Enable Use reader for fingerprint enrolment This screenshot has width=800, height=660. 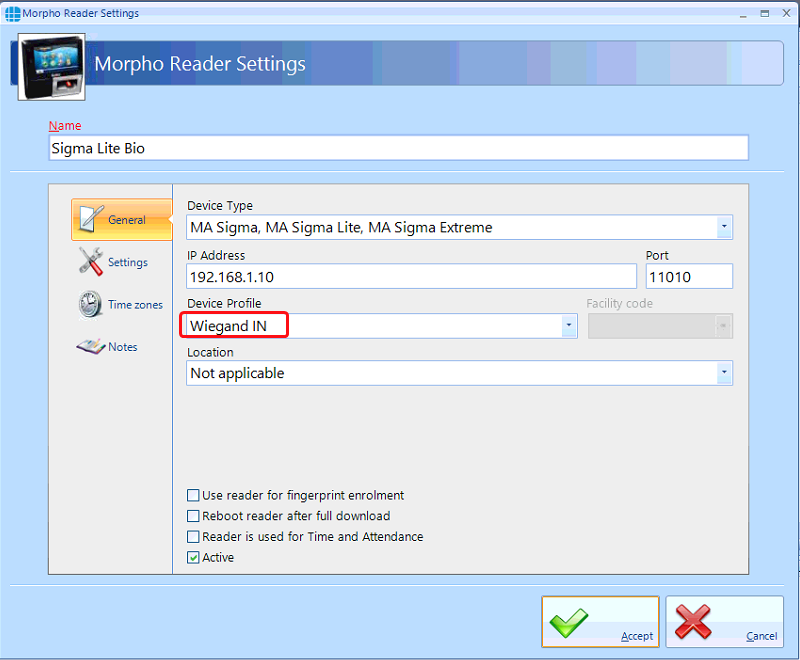[x=193, y=495]
